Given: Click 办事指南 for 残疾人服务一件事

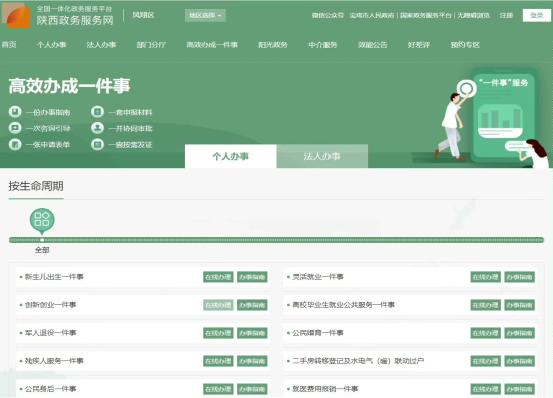Looking at the screenshot, I should click(252, 361).
